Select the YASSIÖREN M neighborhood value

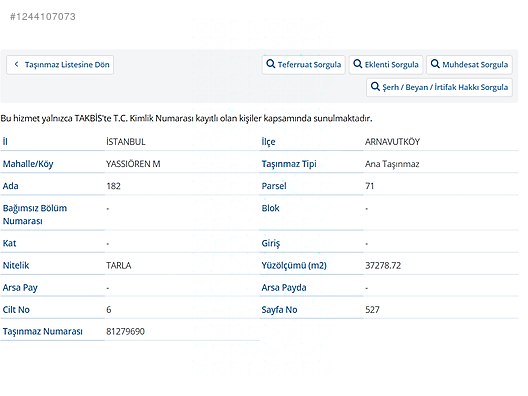(x=133, y=164)
